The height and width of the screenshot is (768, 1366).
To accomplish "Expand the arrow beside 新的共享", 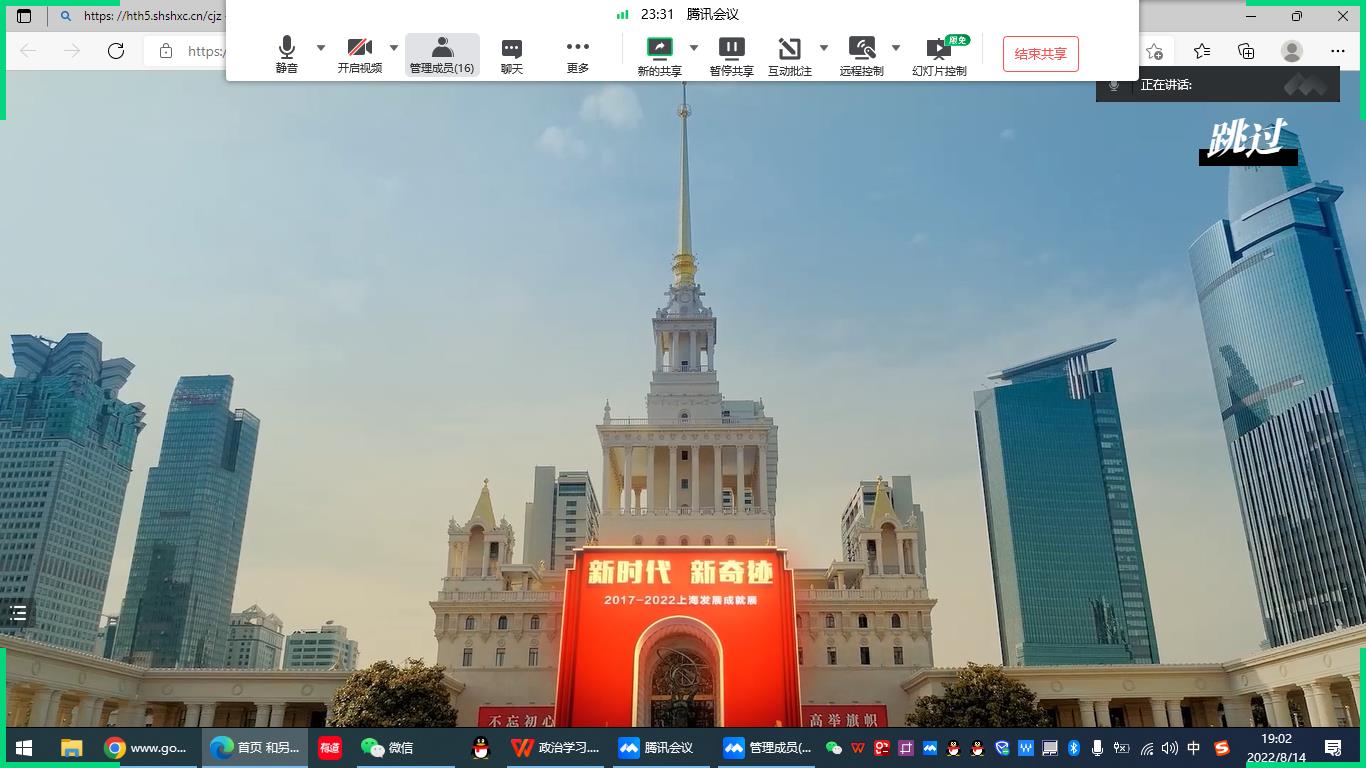I will point(694,47).
